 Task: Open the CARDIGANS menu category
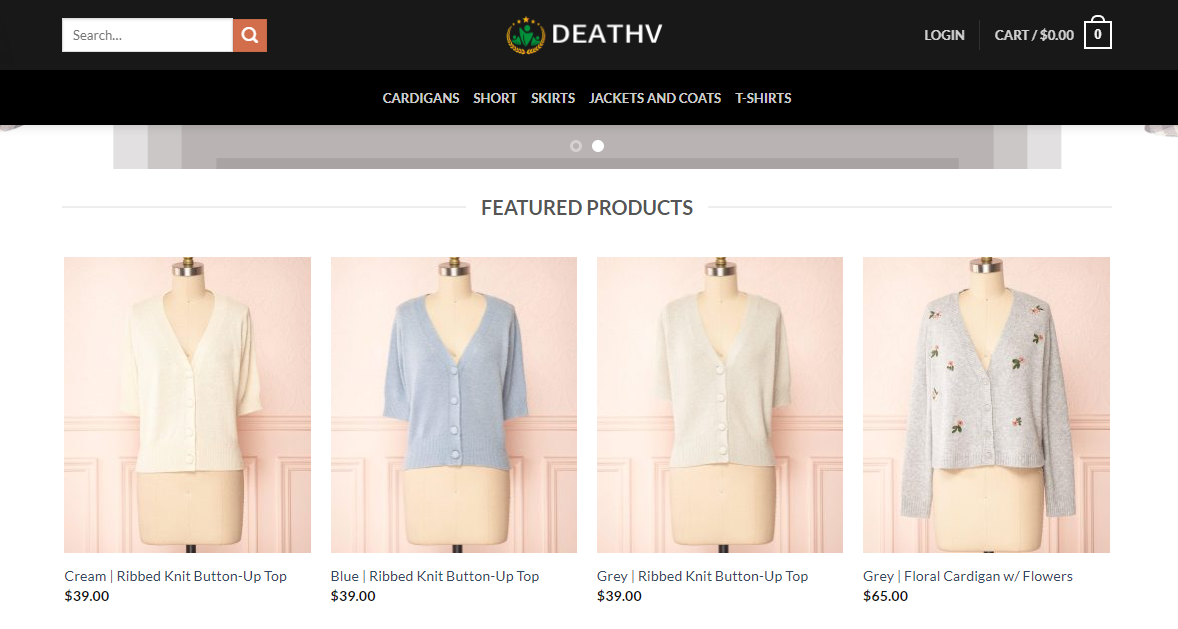(421, 98)
